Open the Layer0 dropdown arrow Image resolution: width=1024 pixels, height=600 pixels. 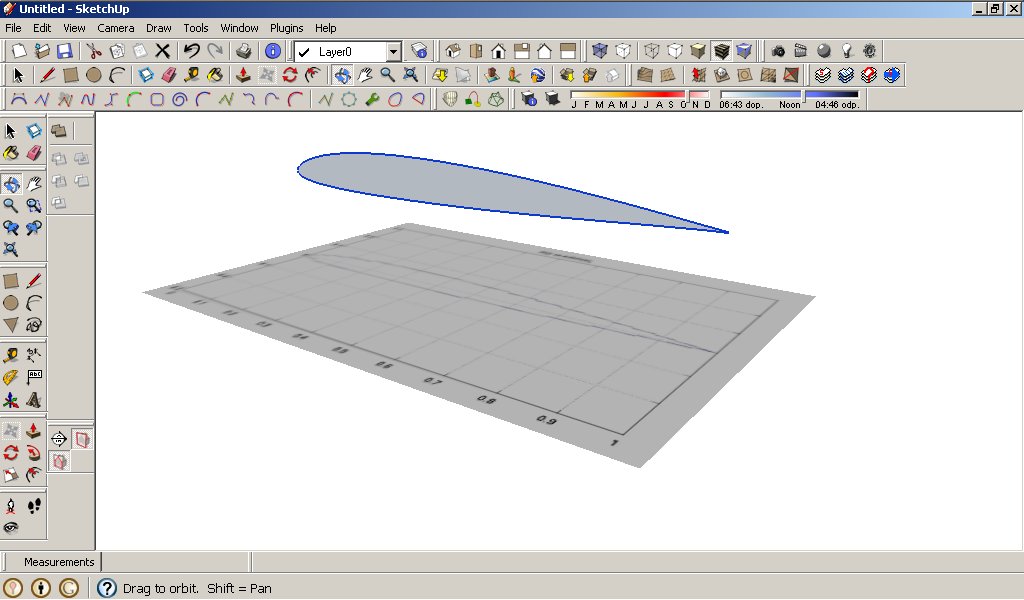pyautogui.click(x=393, y=52)
